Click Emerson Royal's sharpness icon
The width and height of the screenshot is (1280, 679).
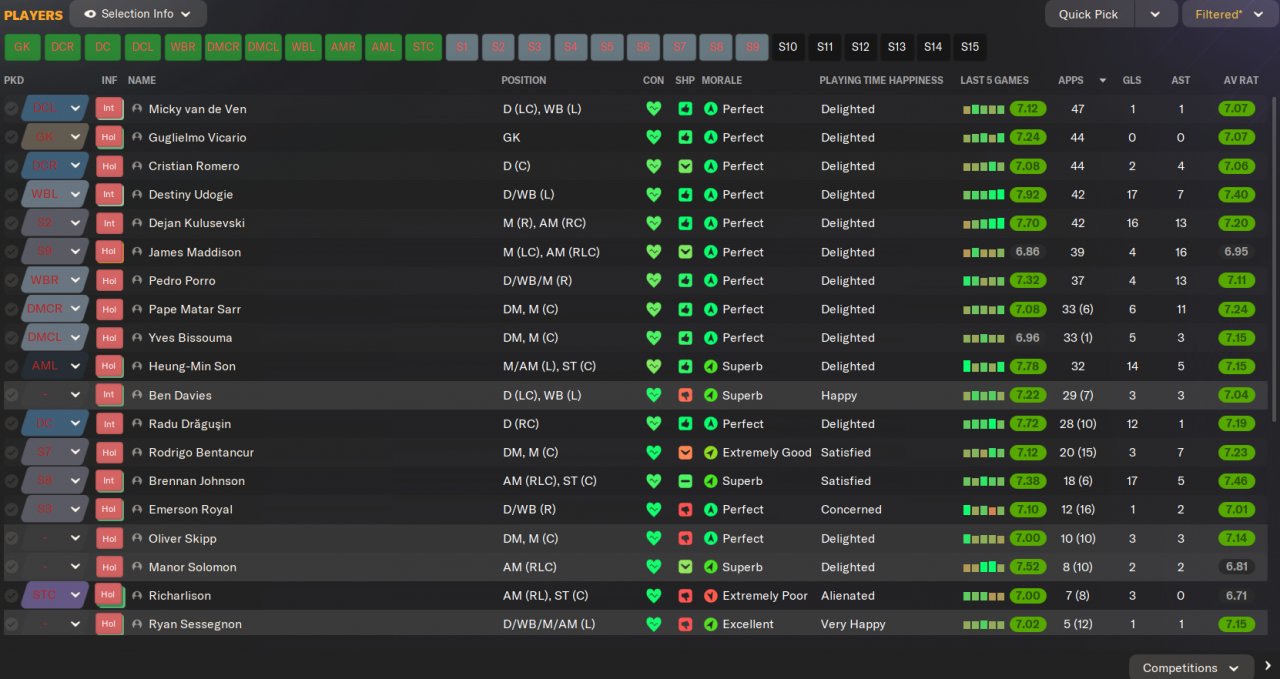point(685,510)
